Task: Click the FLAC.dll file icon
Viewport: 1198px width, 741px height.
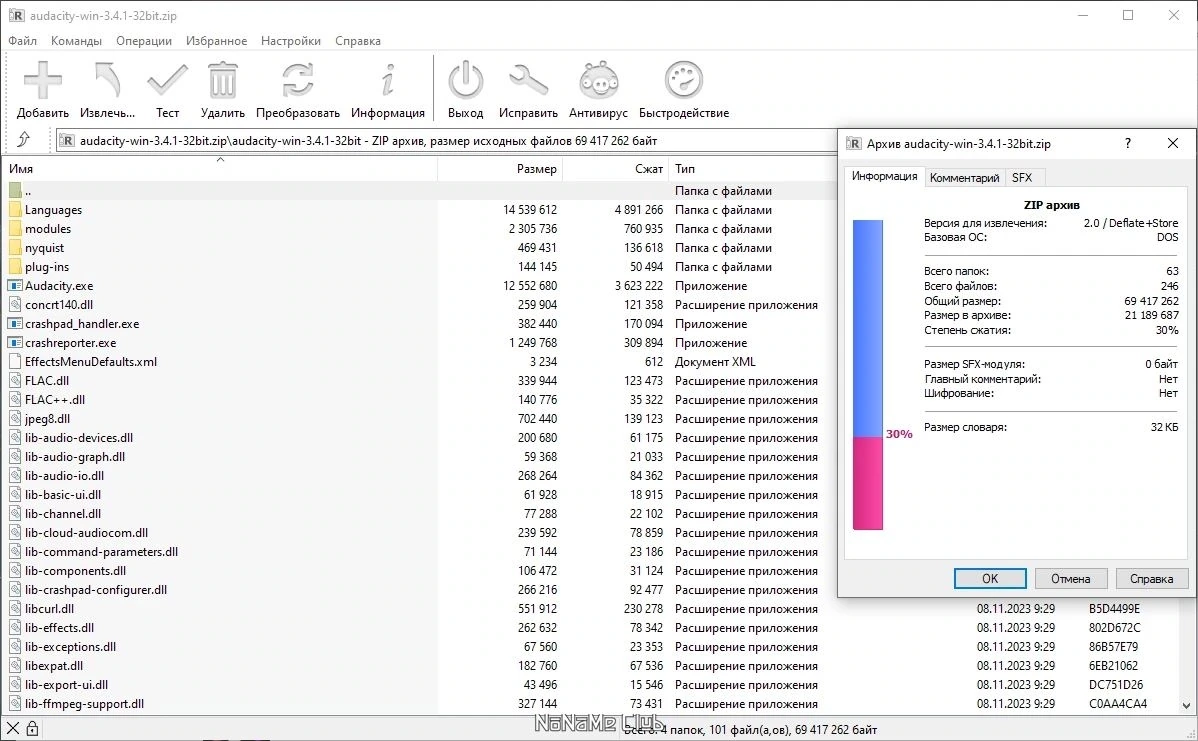Action: tap(15, 380)
